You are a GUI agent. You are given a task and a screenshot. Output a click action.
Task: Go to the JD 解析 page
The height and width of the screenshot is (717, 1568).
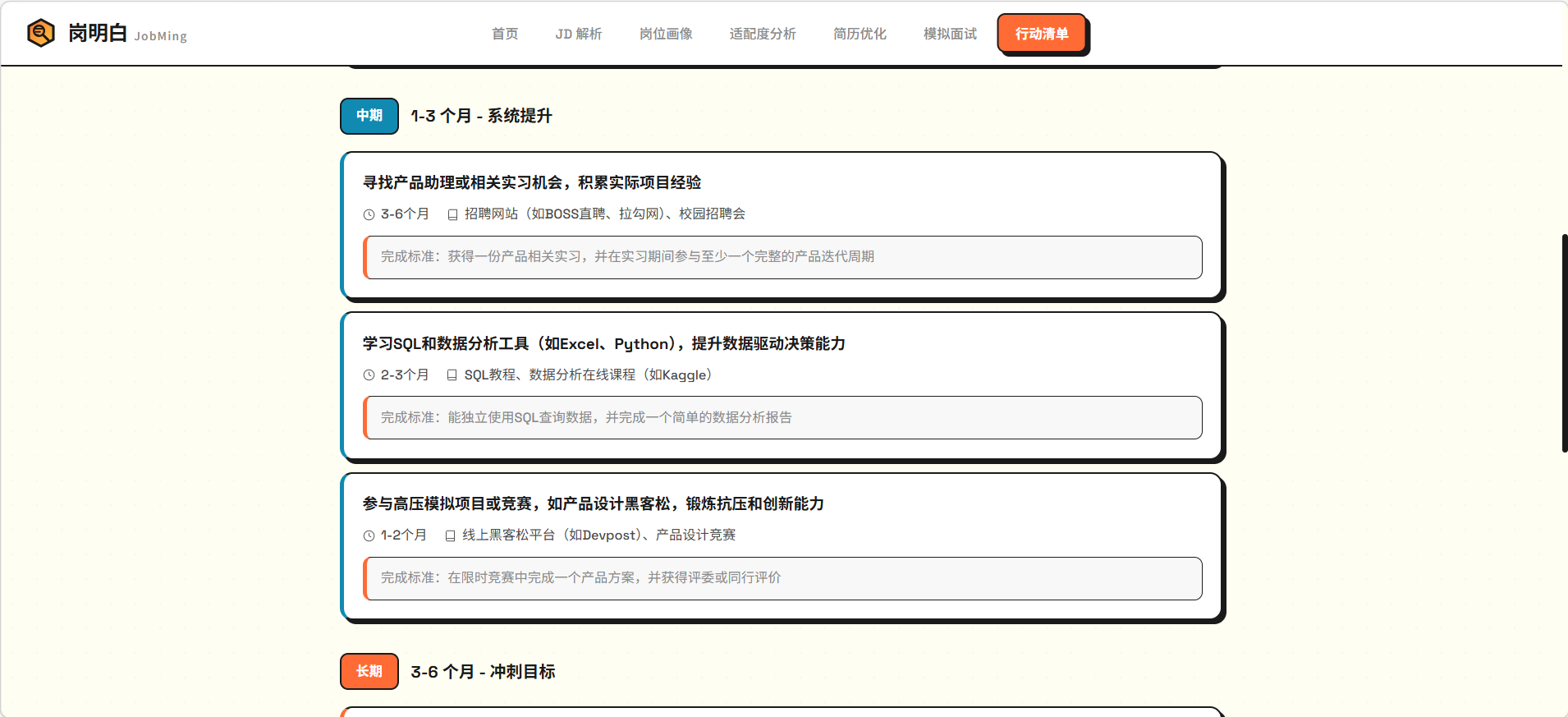[x=578, y=34]
